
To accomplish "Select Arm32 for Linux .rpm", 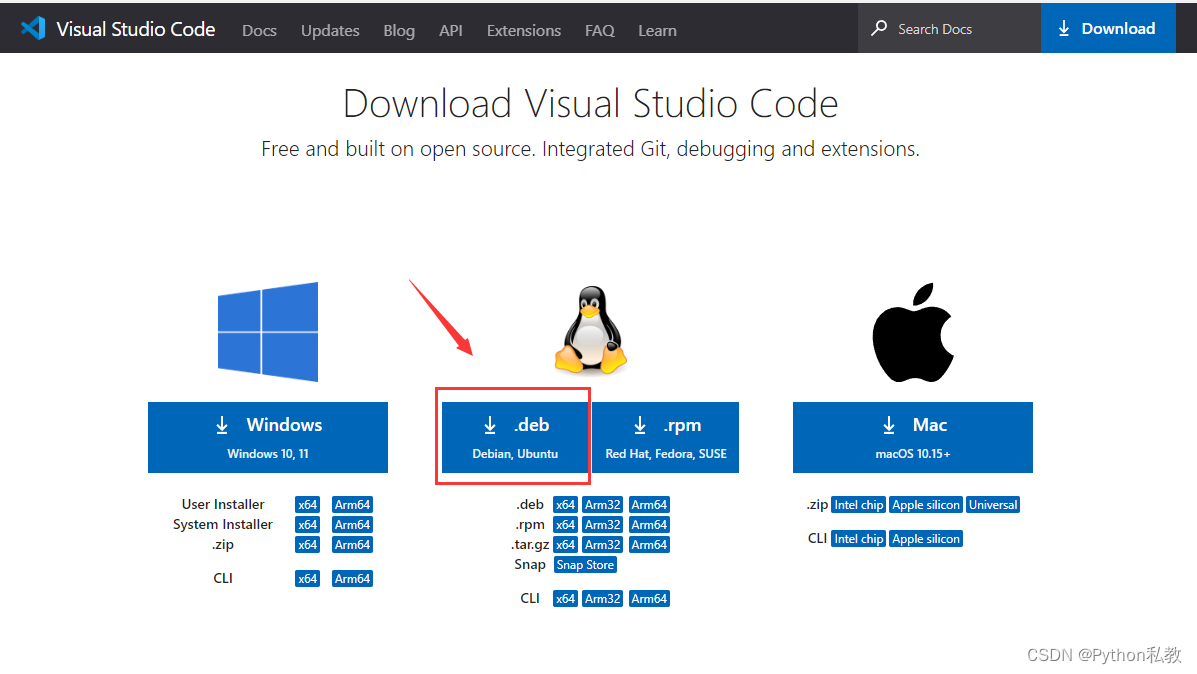I will point(603,524).
